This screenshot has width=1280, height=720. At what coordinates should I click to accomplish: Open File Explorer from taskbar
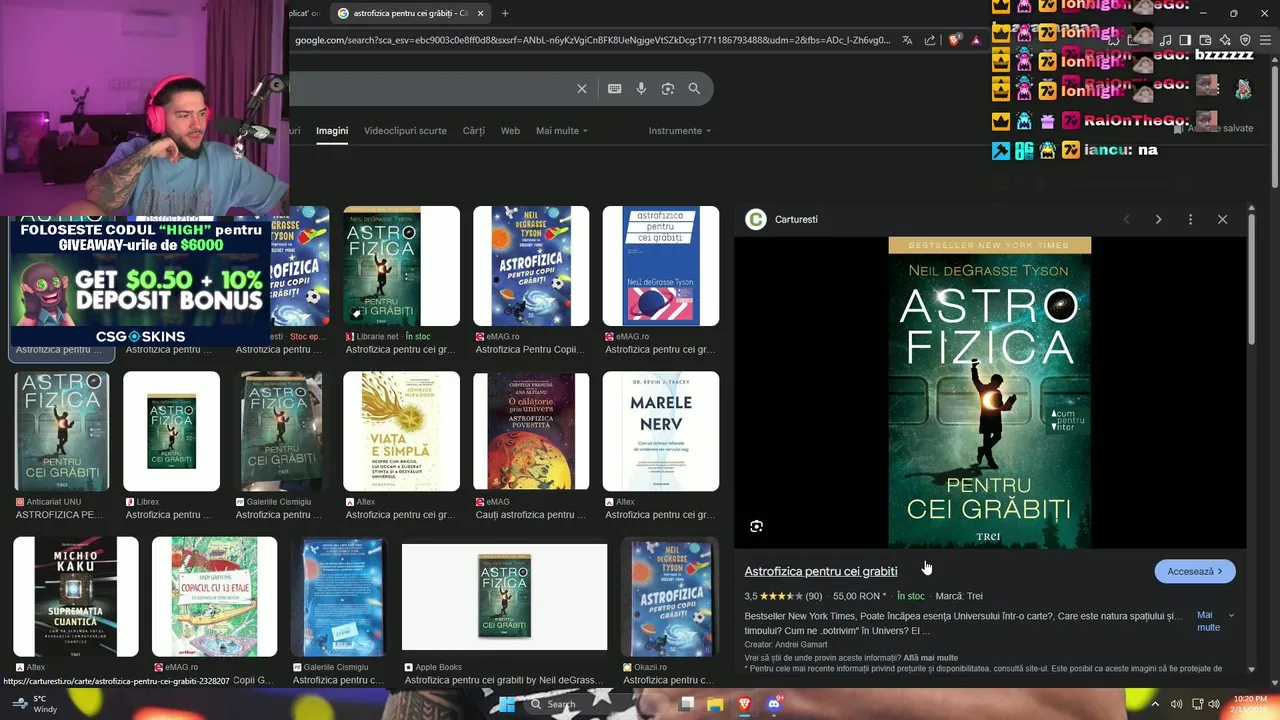point(715,704)
